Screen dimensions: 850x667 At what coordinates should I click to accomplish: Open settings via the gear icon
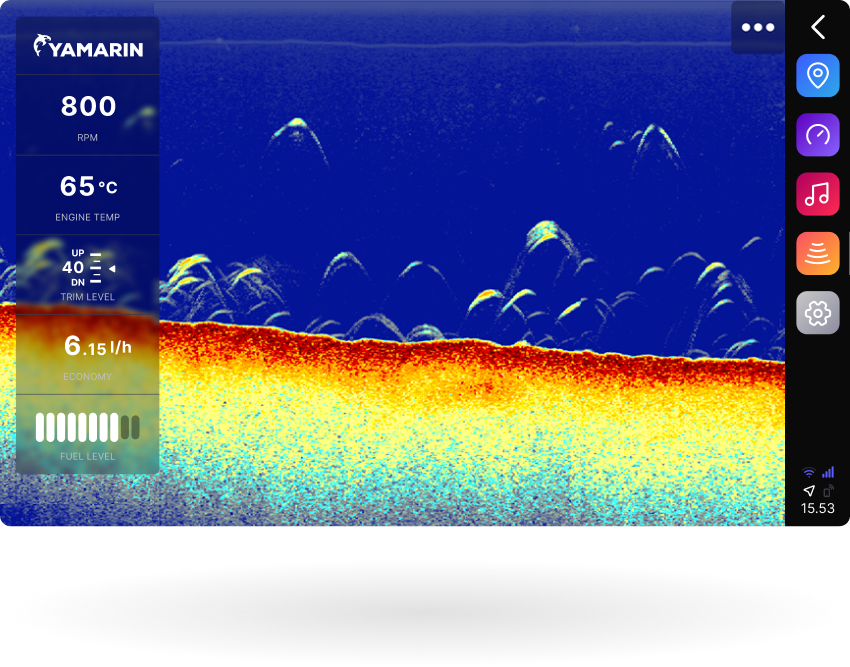[x=817, y=313]
